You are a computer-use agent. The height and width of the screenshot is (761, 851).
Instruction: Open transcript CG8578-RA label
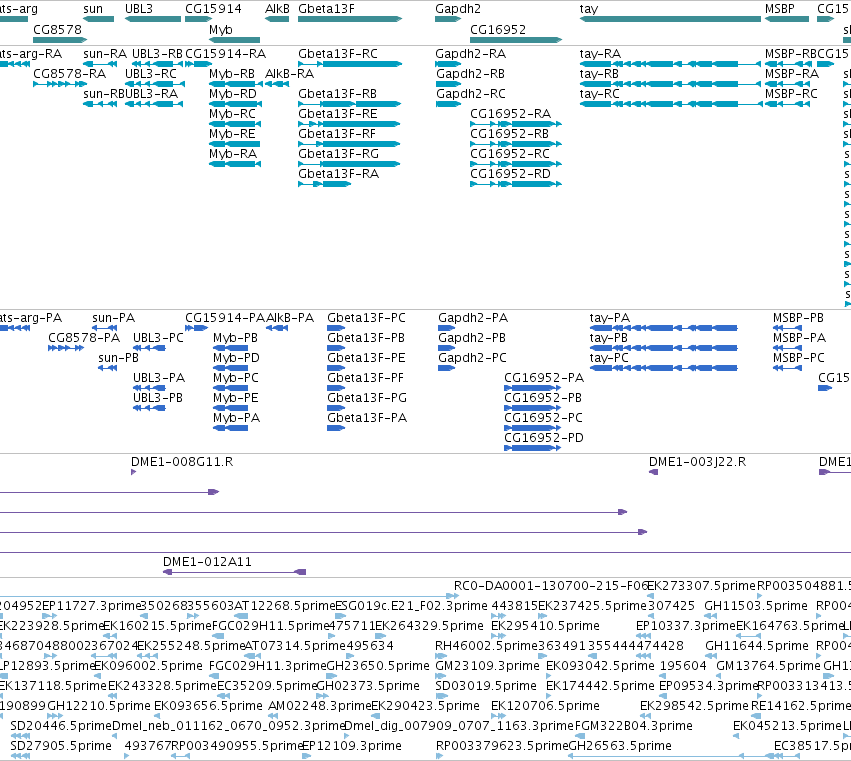69,73
